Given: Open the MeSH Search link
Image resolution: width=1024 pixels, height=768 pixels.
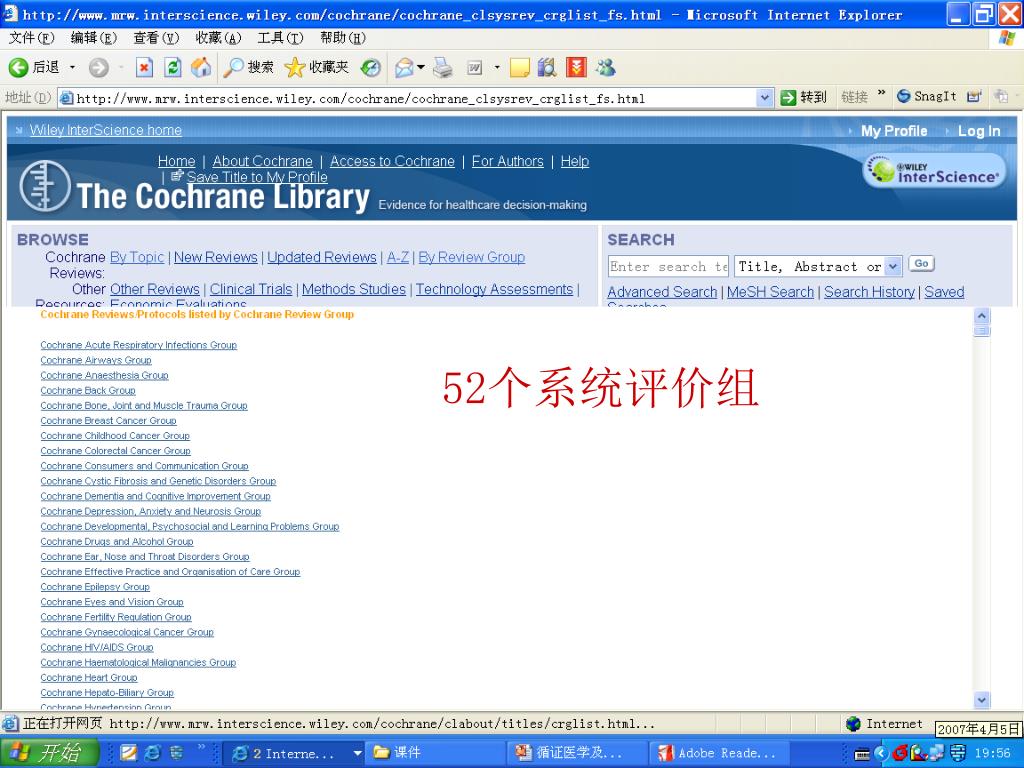Looking at the screenshot, I should (x=771, y=292).
